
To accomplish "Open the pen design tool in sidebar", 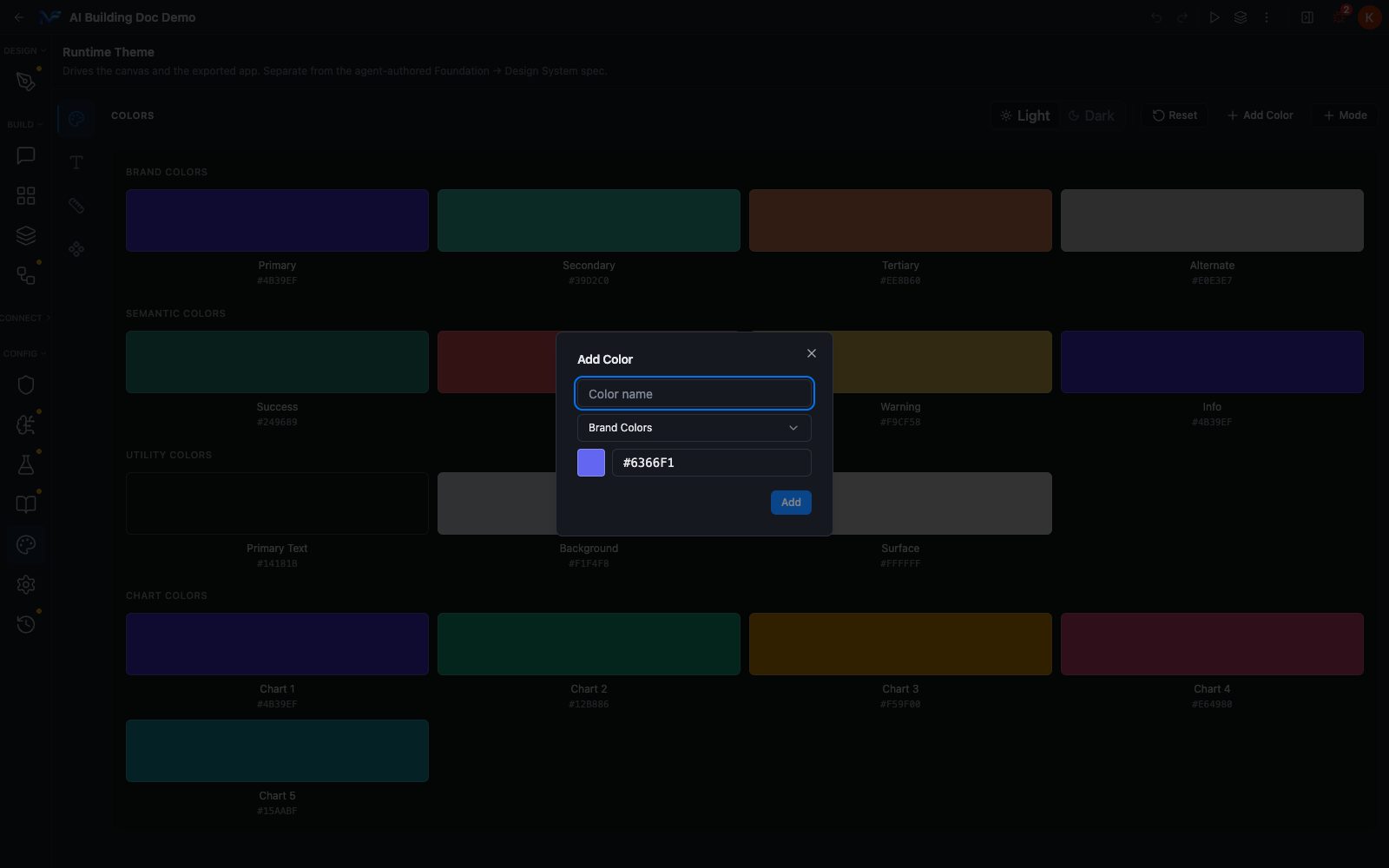I will point(26,82).
